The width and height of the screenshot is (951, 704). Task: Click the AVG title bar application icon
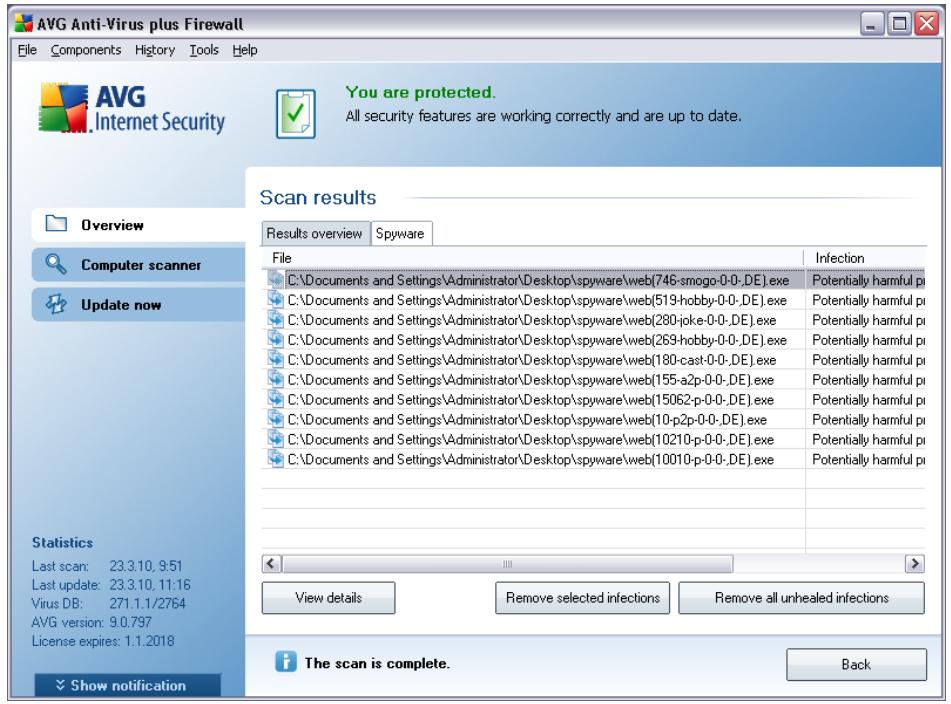tap(24, 24)
